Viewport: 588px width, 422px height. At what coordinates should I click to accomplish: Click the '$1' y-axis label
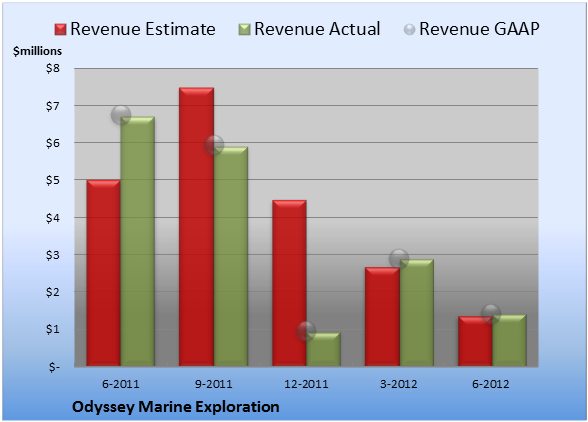click(x=52, y=329)
